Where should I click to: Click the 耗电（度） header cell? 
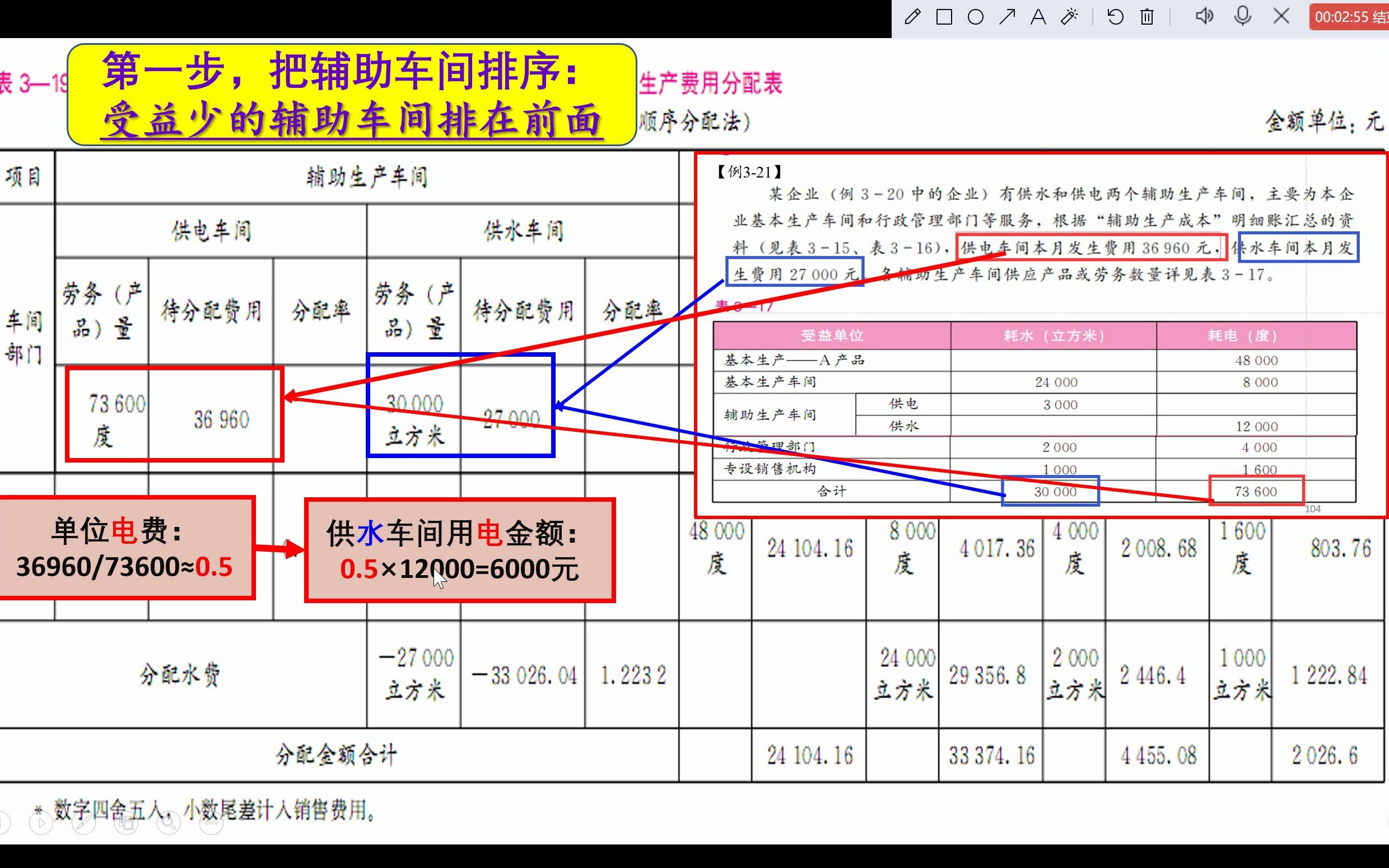point(1256,335)
